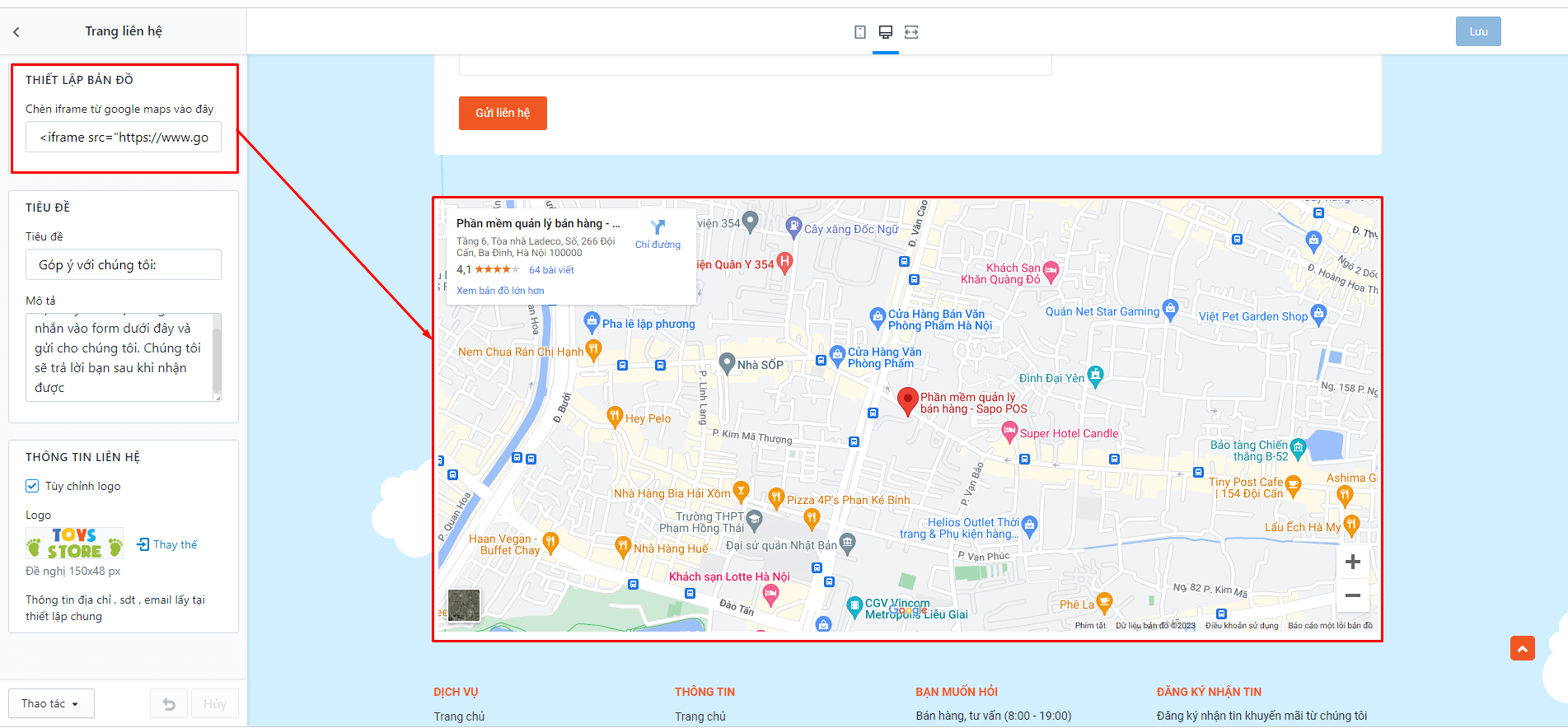Click the orange scroll-to-top button
1568x728 pixels.
[1523, 648]
